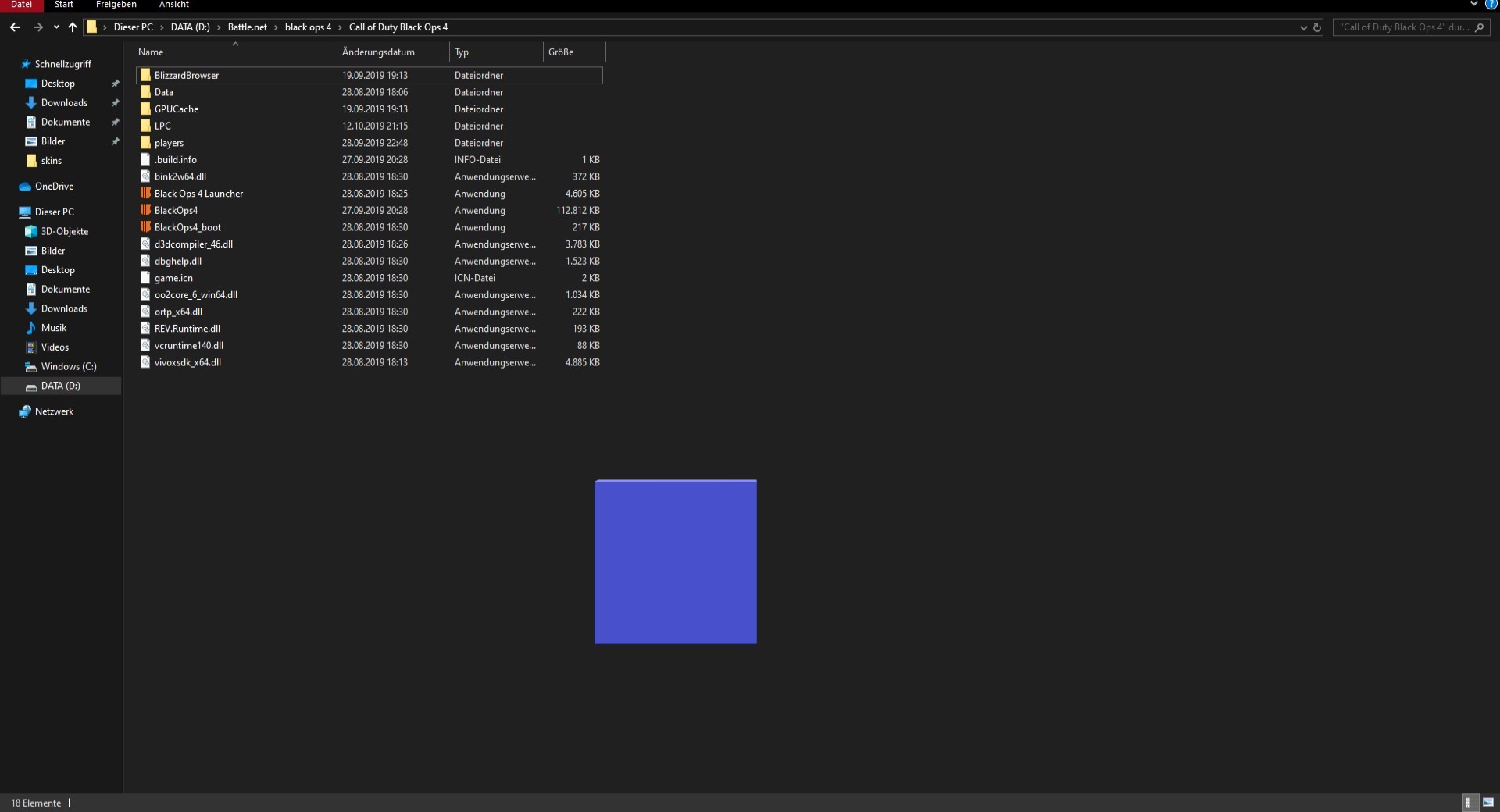Click DATA (D:) in address breadcrumb

pyautogui.click(x=191, y=27)
